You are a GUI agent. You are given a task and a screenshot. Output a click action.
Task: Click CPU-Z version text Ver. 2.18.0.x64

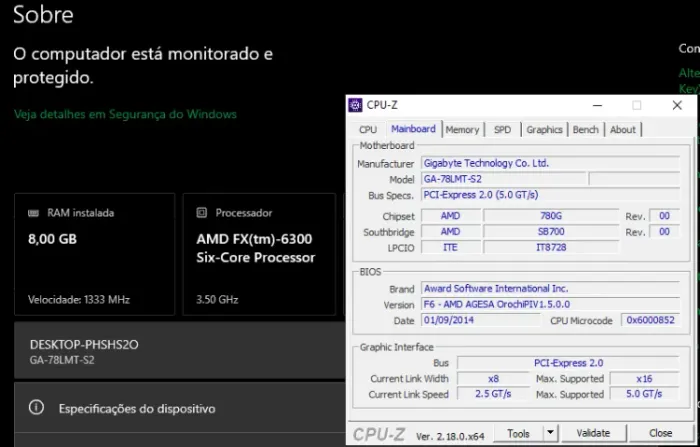pos(450,436)
